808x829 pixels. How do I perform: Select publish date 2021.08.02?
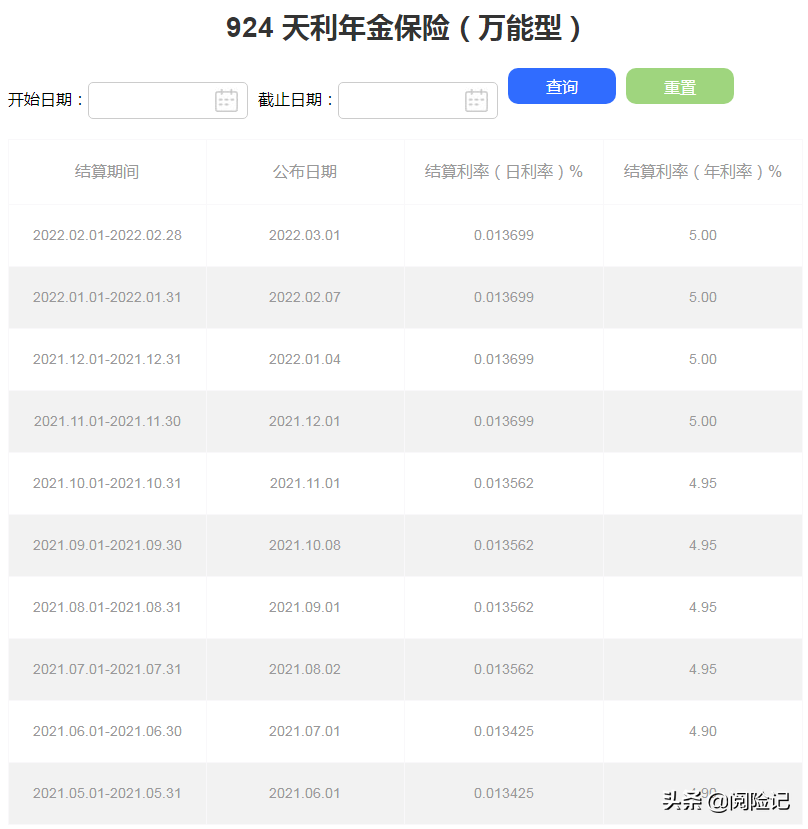click(x=305, y=669)
